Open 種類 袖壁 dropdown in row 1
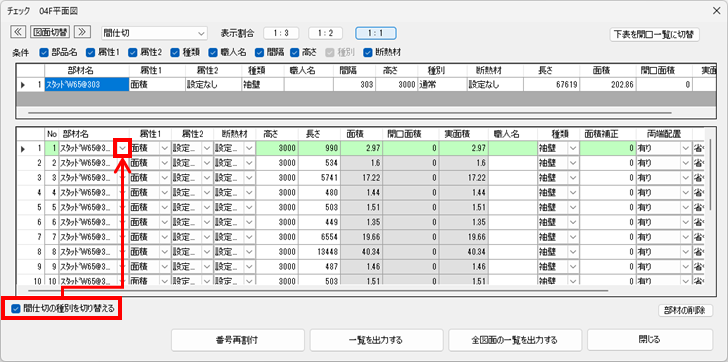 point(572,148)
